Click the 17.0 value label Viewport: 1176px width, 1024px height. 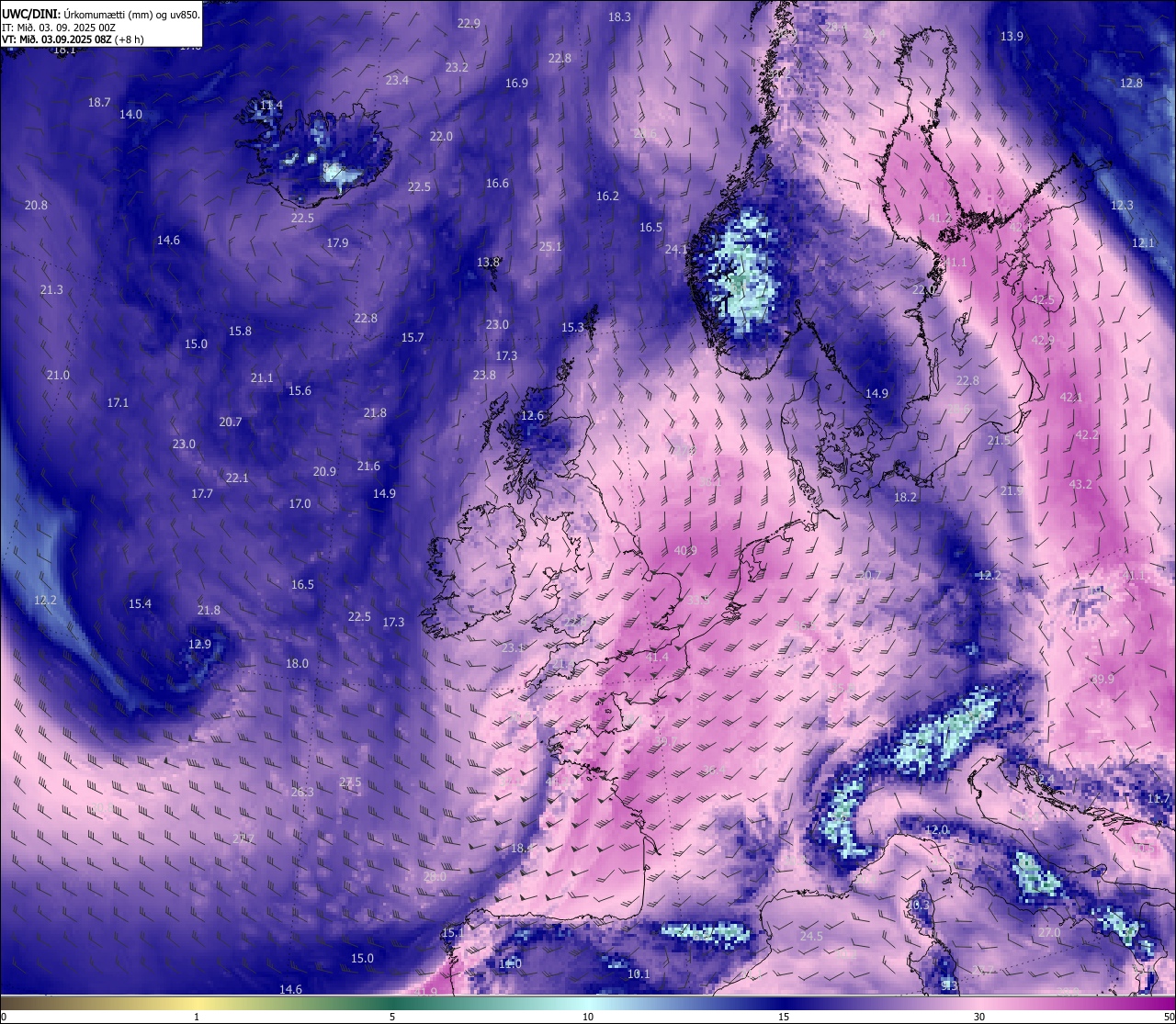[x=300, y=503]
